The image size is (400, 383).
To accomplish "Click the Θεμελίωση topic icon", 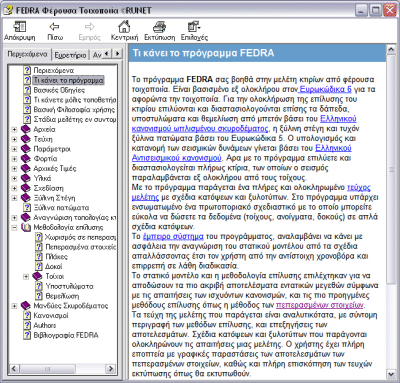I will pyautogui.click(x=39, y=296).
